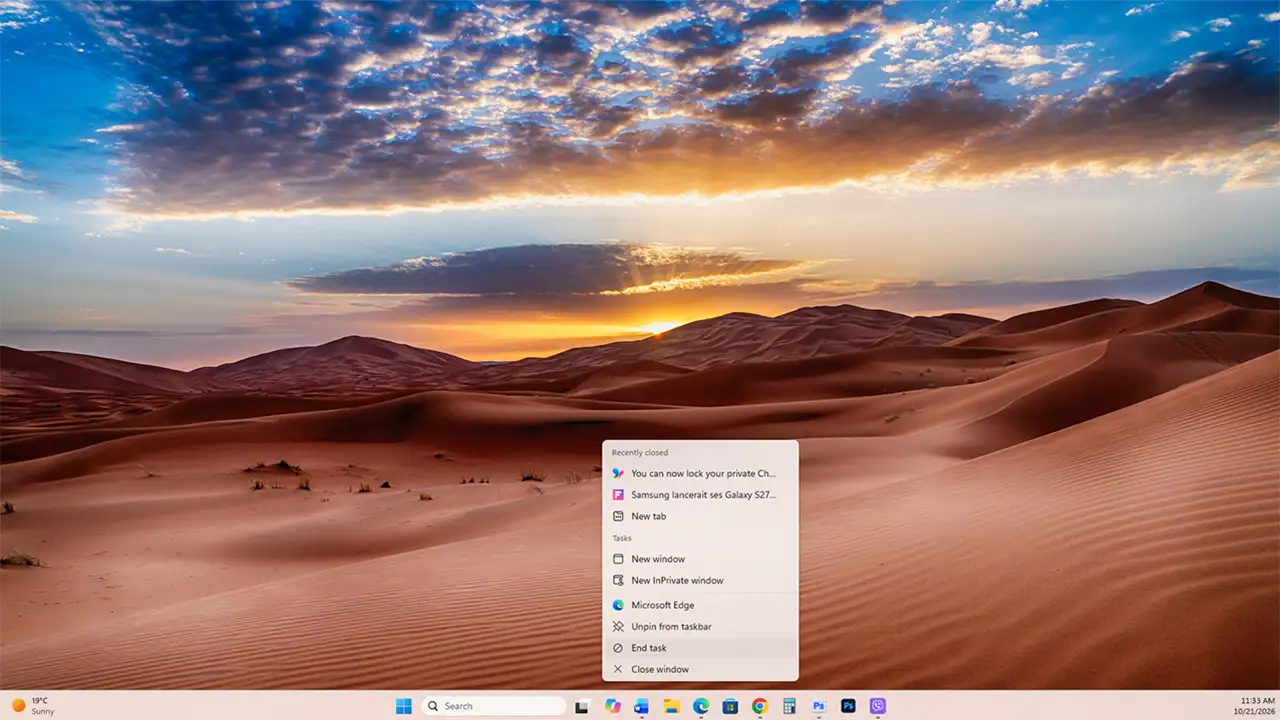Viewport: 1280px width, 720px height.
Task: Click the taskbar Search box
Action: tap(494, 706)
